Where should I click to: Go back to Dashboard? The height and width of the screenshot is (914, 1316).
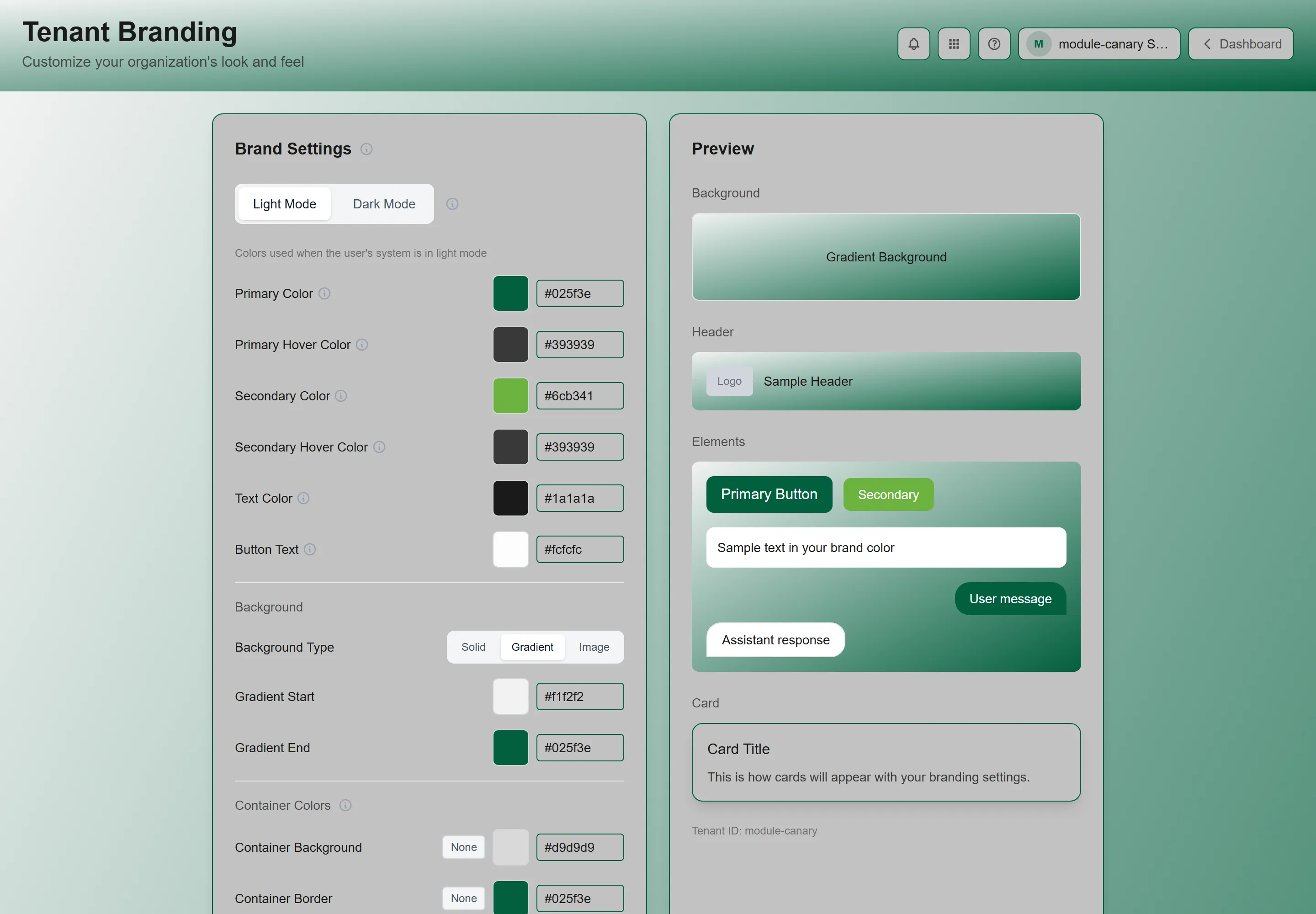(x=1241, y=44)
